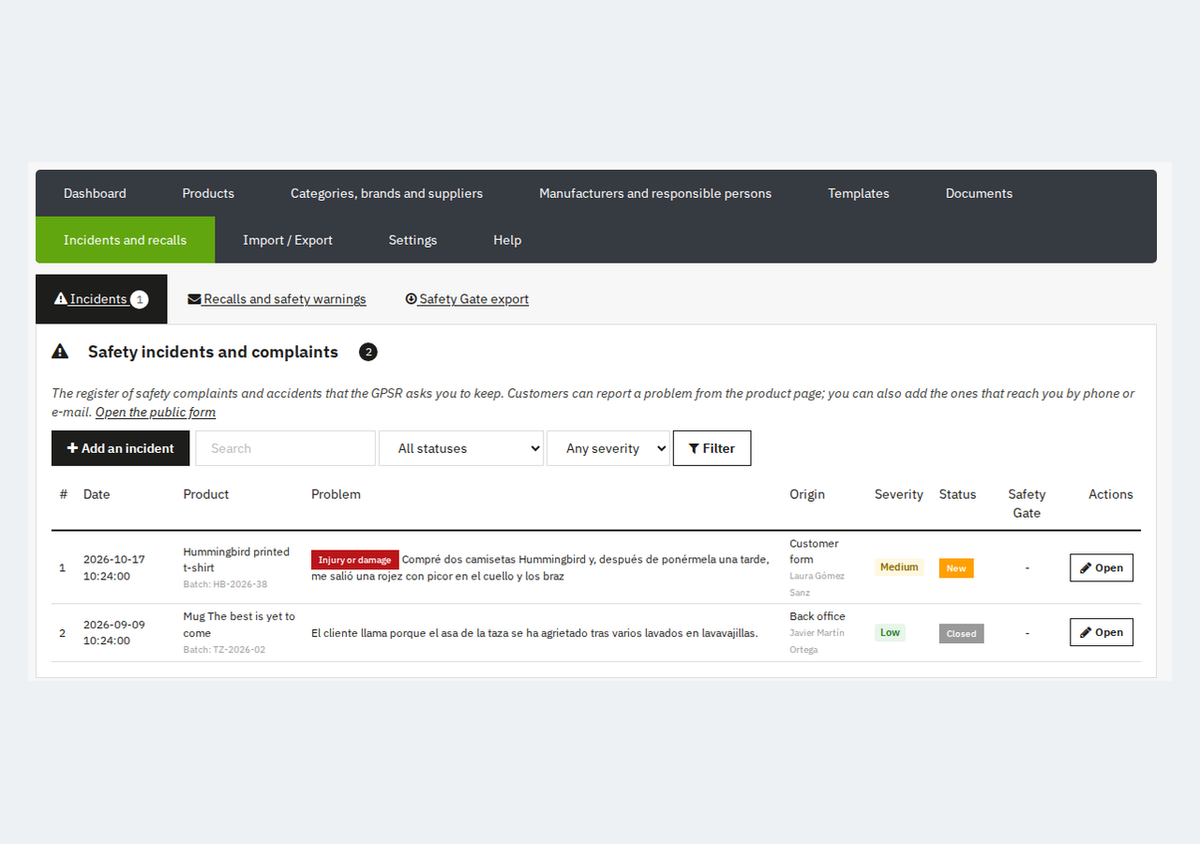Click the envelope icon beside Recalls and safety warnings
This screenshot has width=1200, height=844.
(194, 299)
